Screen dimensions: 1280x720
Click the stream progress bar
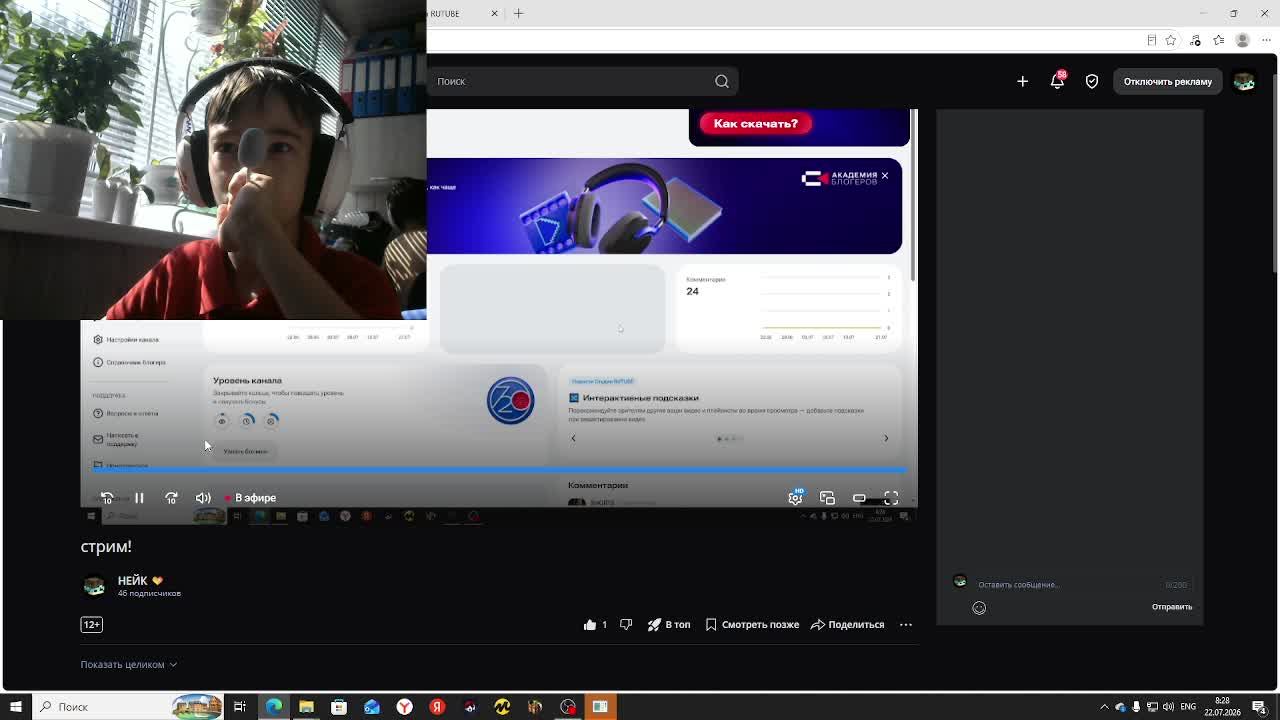(499, 469)
